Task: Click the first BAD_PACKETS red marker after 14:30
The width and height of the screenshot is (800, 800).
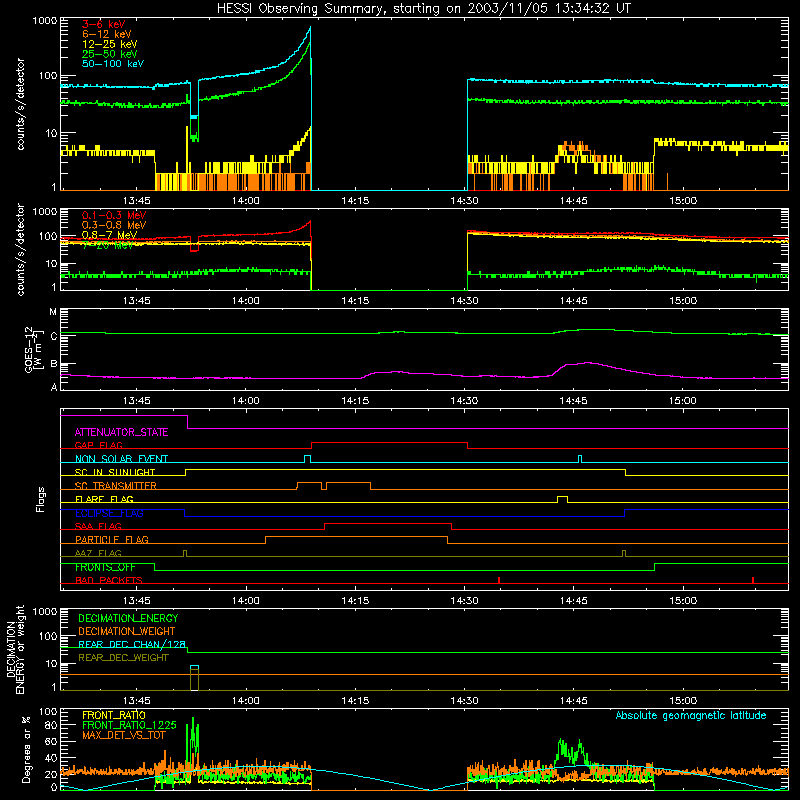Action: click(x=498, y=580)
